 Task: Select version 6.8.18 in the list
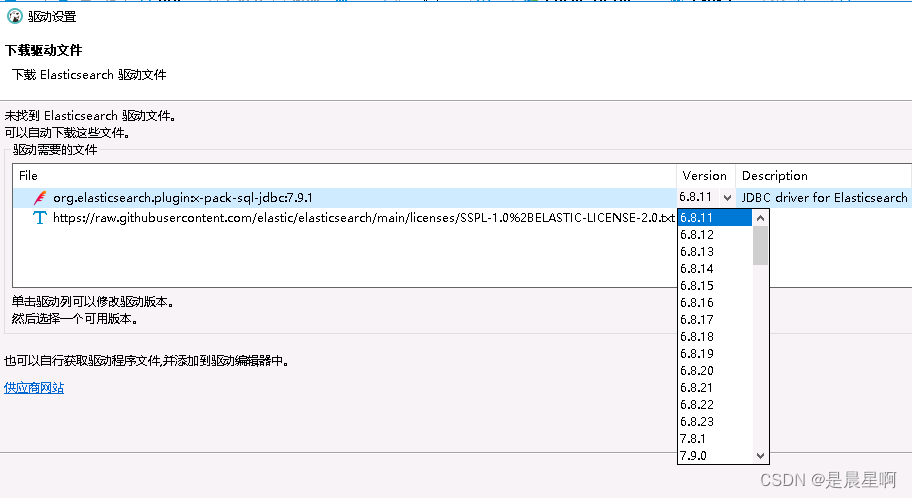coord(715,336)
